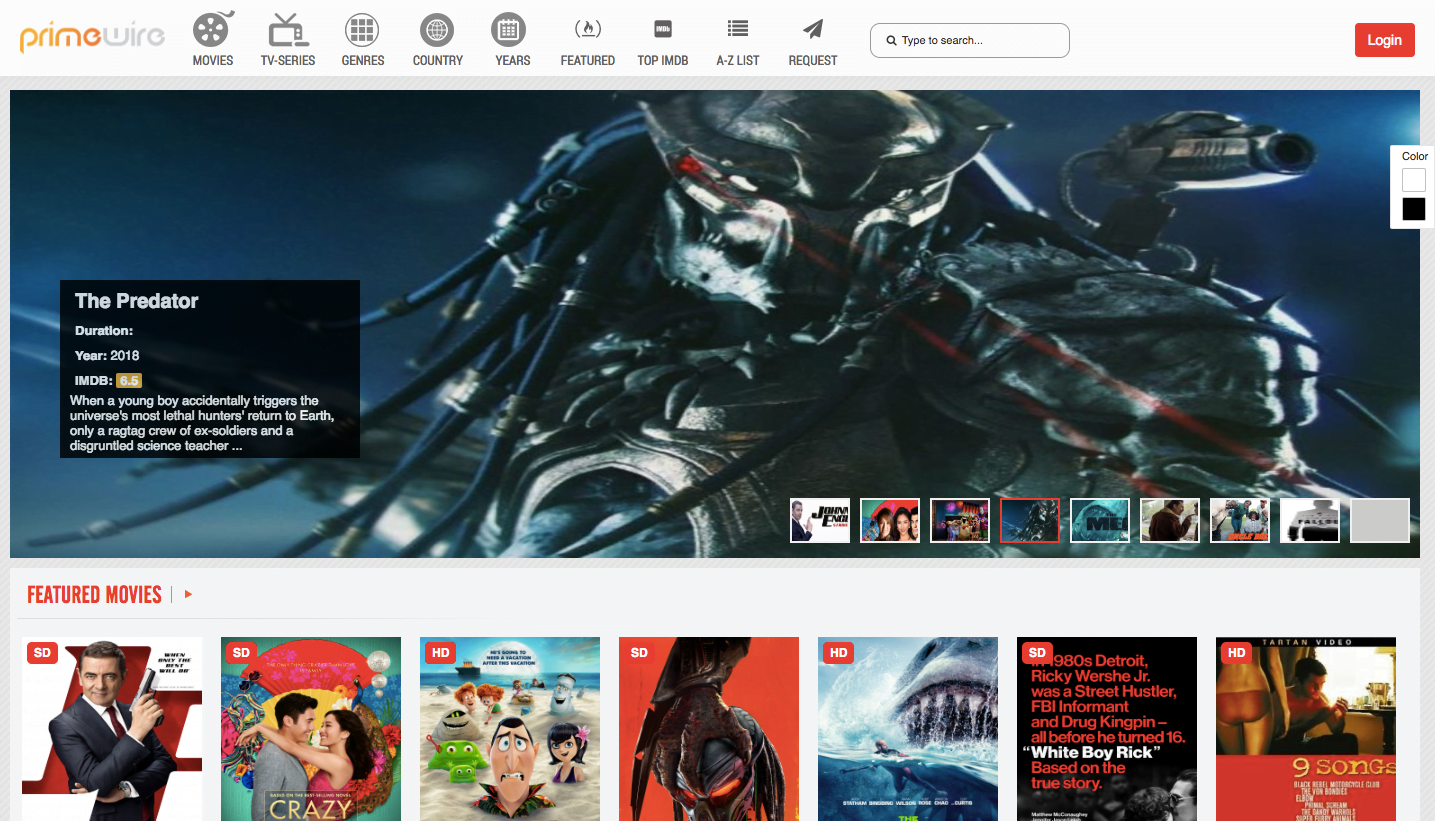Click the YEARS menu label
1435x821 pixels.
tap(513, 60)
